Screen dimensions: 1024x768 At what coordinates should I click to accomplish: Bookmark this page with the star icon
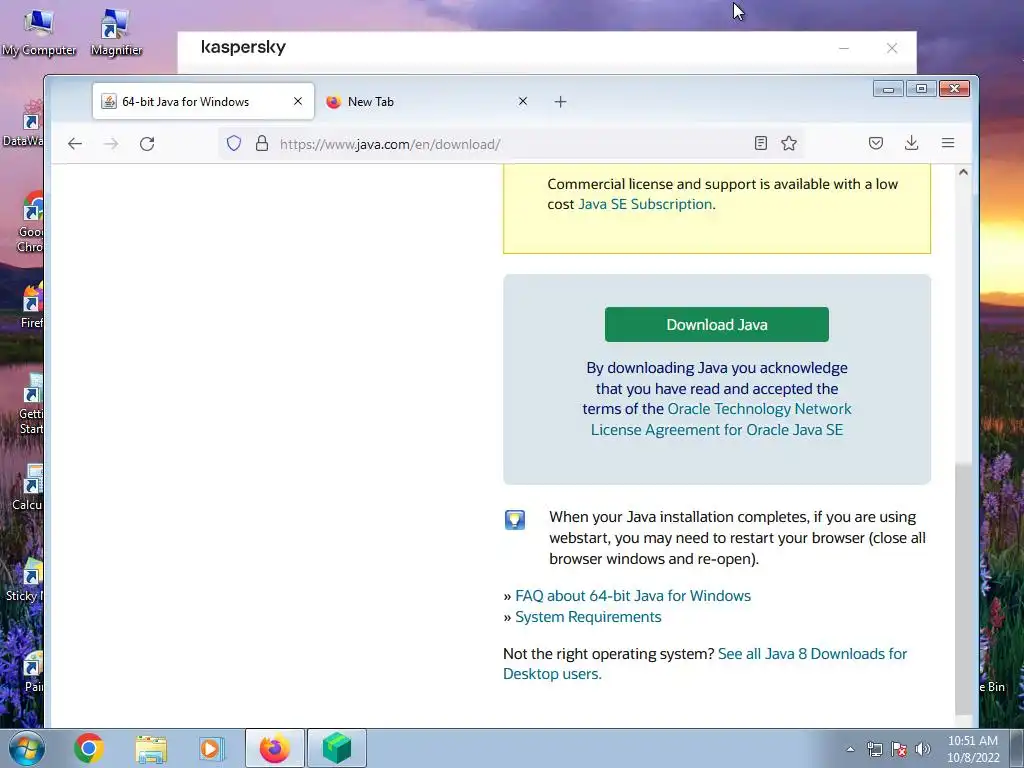[789, 143]
